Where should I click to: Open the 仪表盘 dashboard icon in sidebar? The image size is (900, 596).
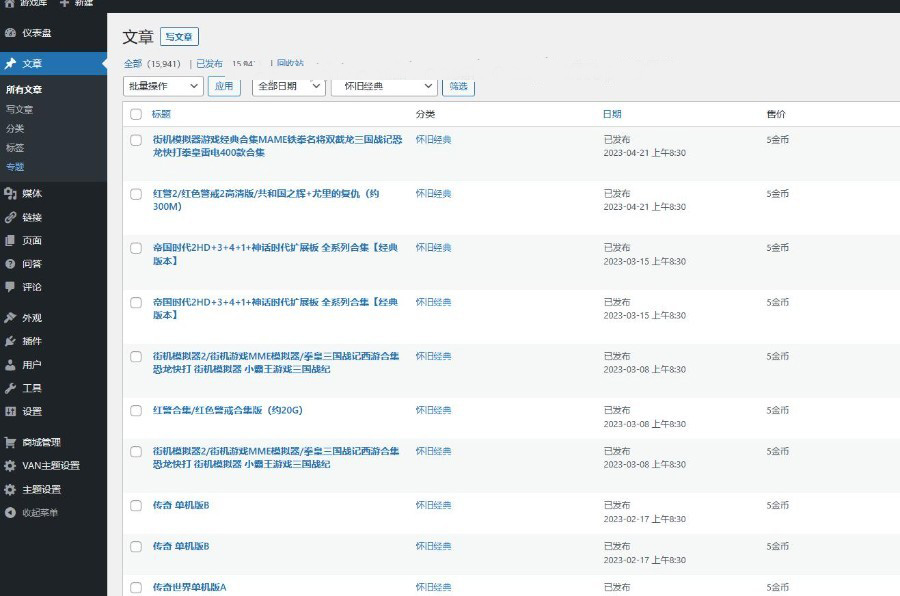pyautogui.click(x=11, y=33)
